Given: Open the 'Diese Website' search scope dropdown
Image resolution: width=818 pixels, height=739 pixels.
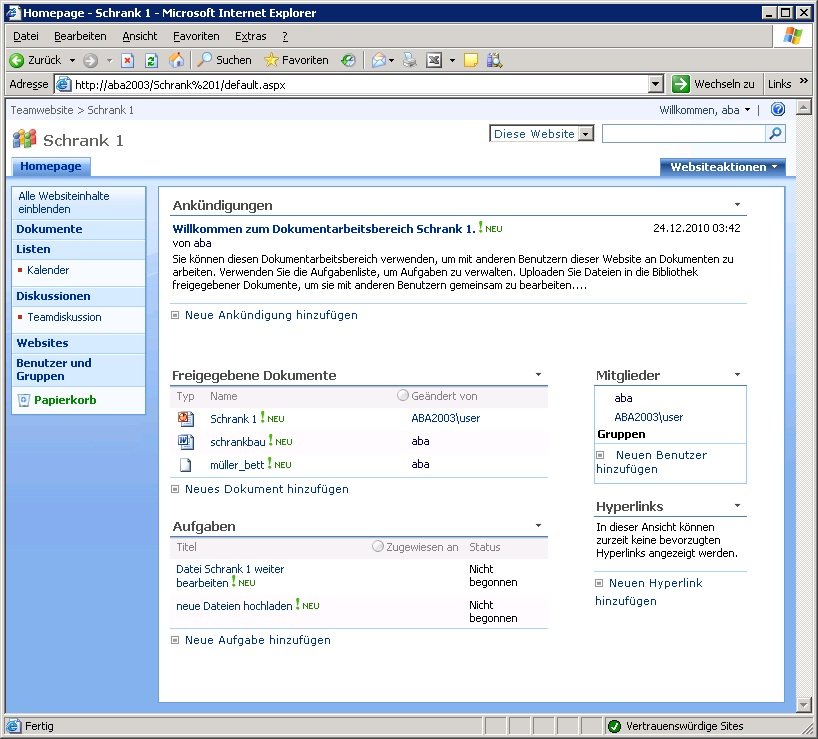Looking at the screenshot, I should click(x=586, y=134).
